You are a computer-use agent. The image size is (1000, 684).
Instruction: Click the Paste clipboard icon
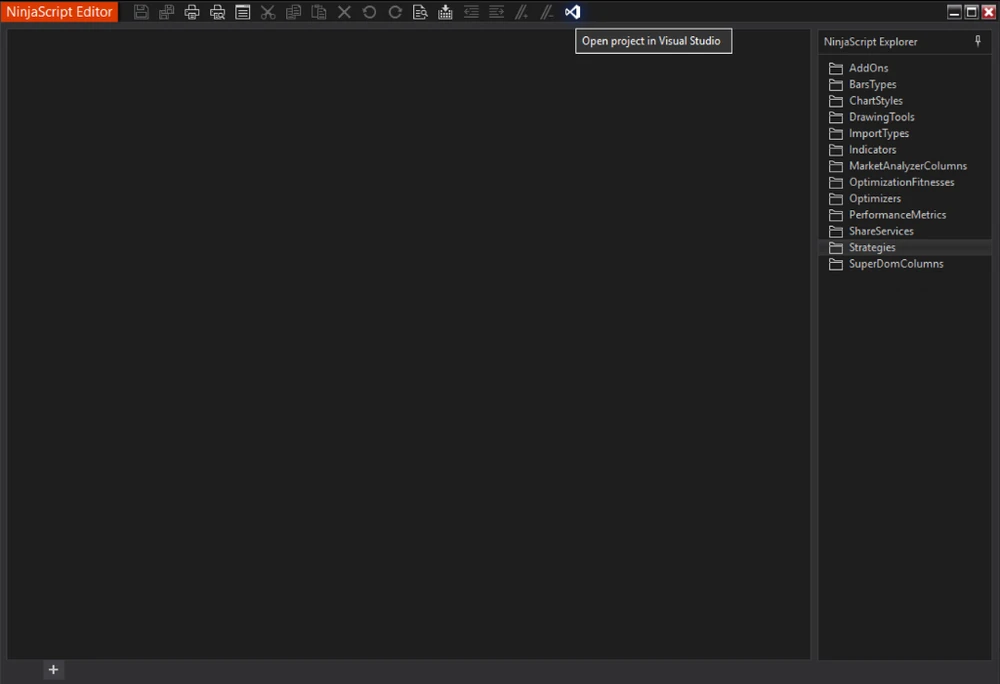pyautogui.click(x=319, y=12)
